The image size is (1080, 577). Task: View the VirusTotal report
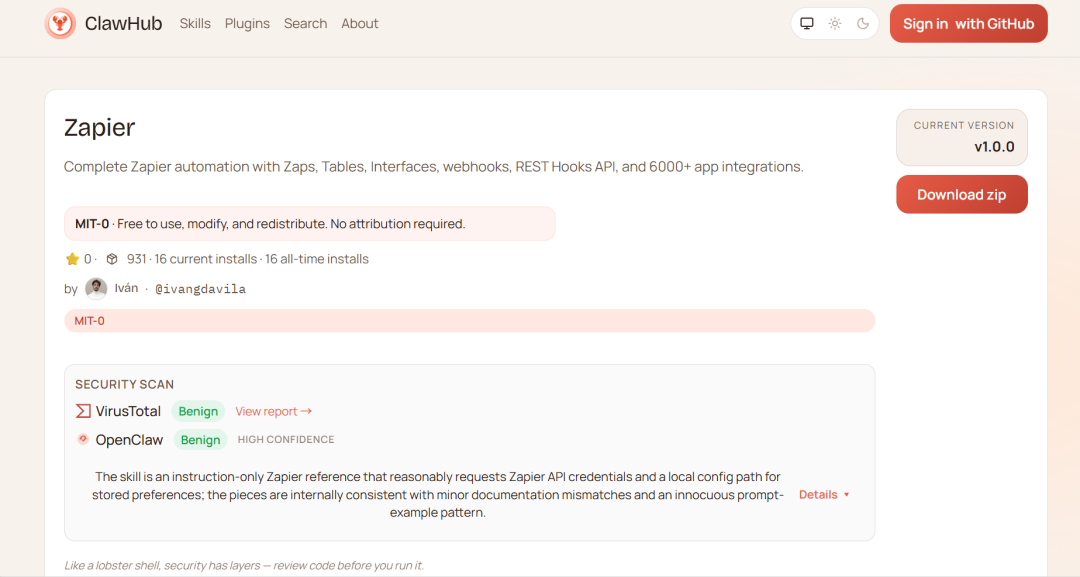(x=273, y=411)
